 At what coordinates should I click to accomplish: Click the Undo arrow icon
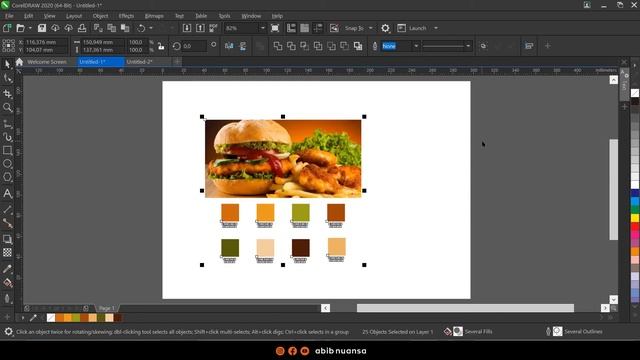pos(141,28)
